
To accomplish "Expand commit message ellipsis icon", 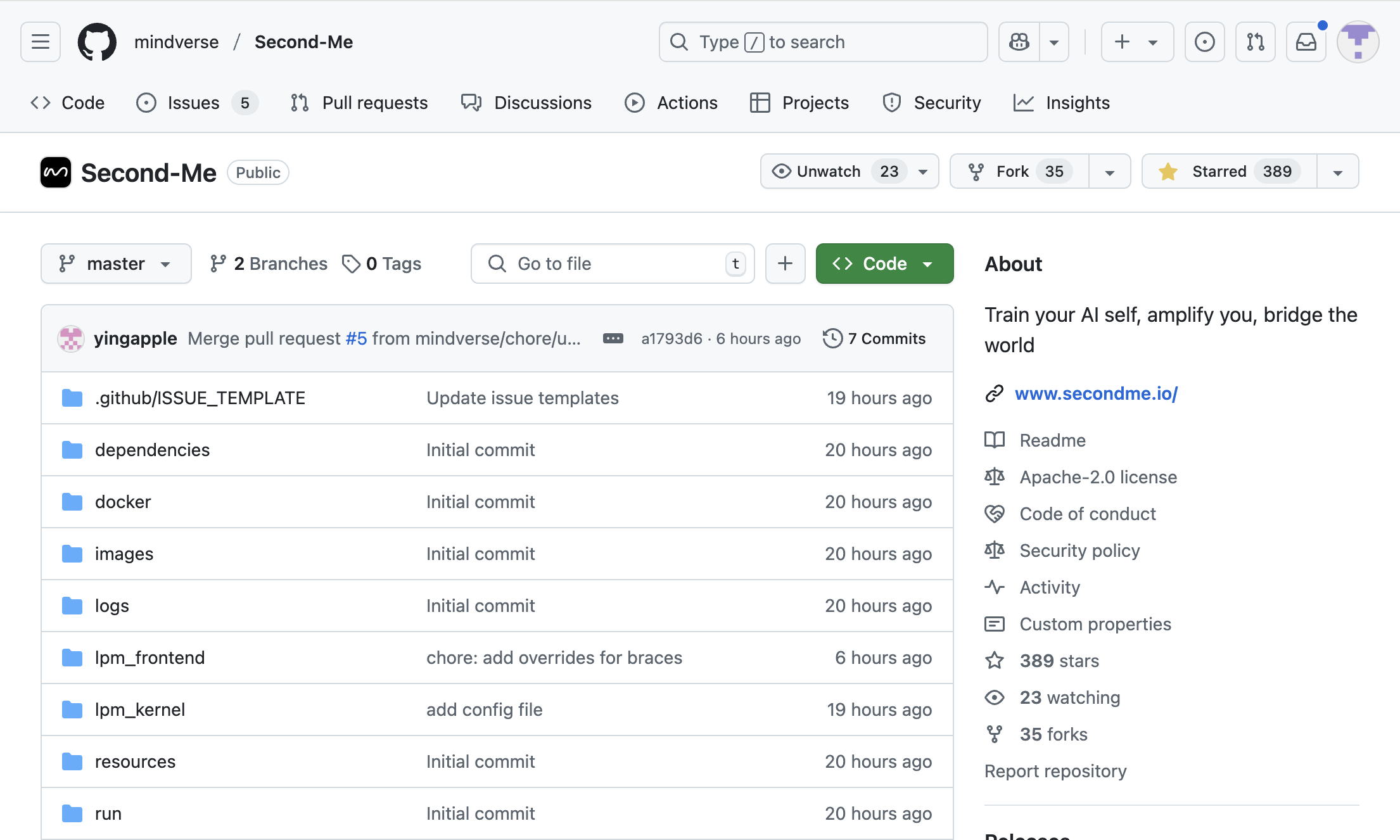I will pyautogui.click(x=613, y=338).
